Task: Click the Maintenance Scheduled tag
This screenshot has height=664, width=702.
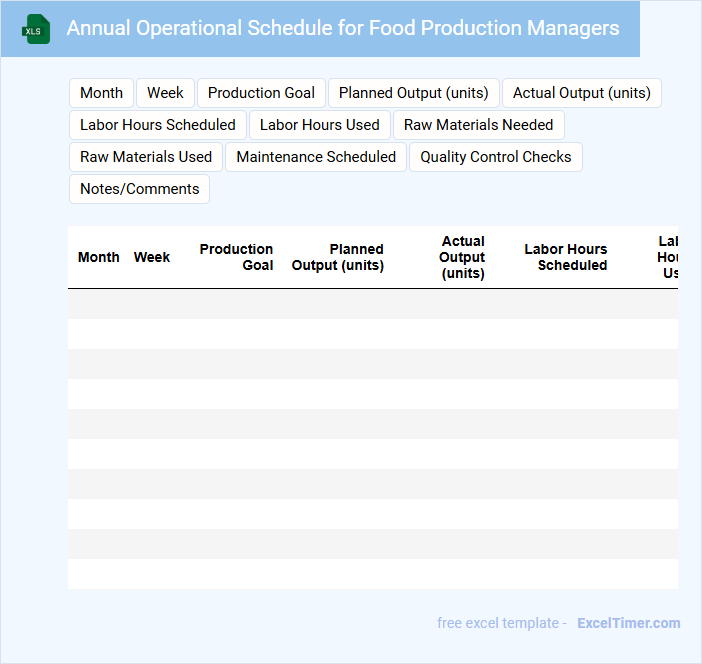Action: pos(316,157)
